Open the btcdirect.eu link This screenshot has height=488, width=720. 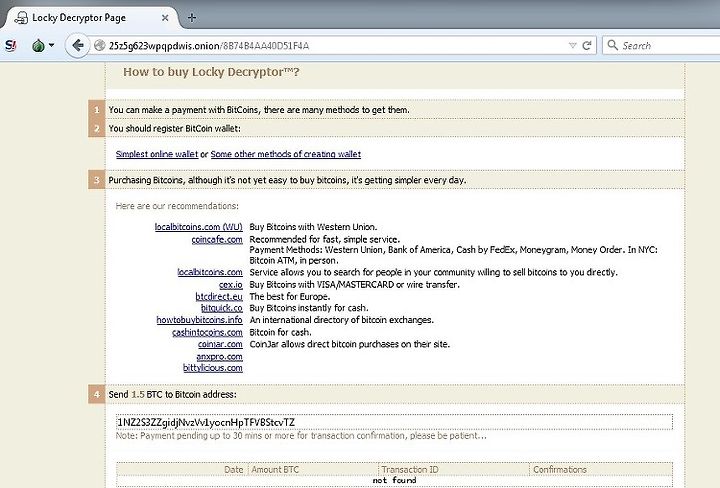point(219,297)
